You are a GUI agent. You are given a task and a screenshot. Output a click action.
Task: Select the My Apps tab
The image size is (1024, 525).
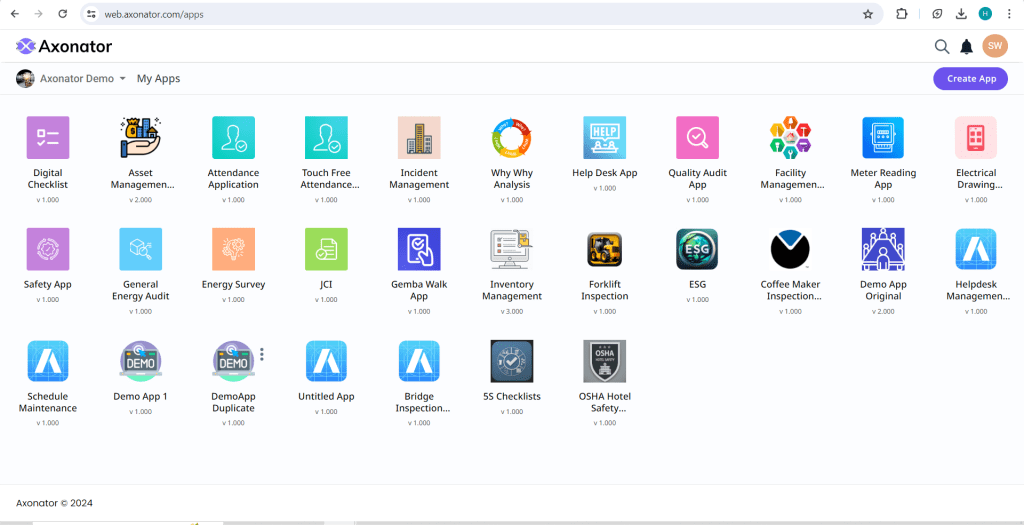coord(158,79)
